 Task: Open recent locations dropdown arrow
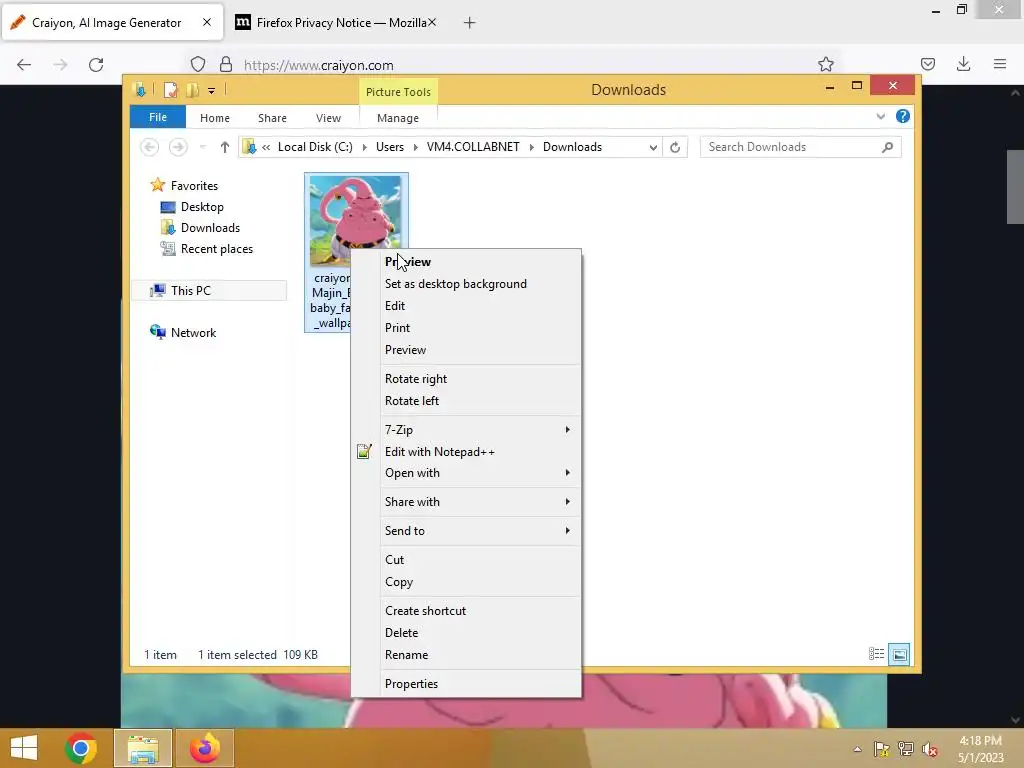(202, 147)
